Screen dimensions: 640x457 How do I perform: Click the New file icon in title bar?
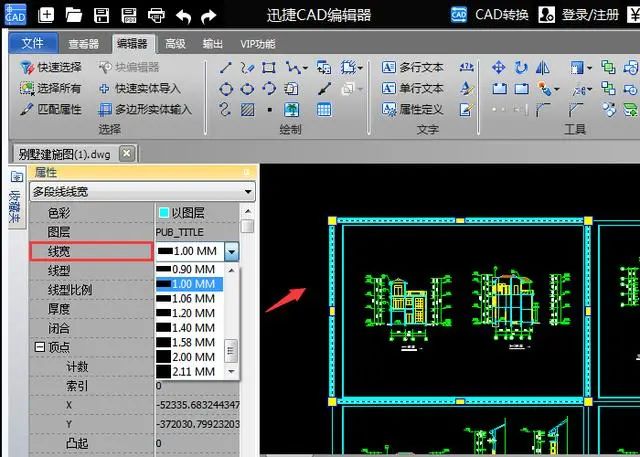[x=46, y=16]
